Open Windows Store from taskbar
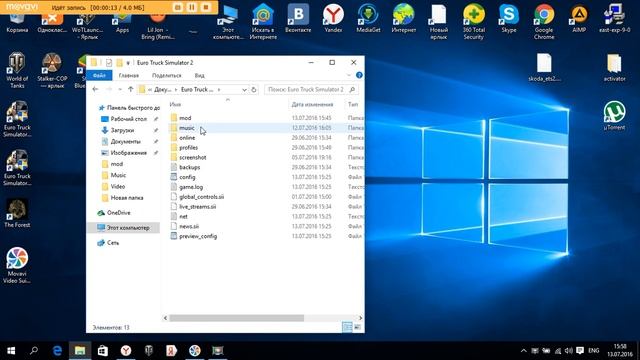 (103, 351)
